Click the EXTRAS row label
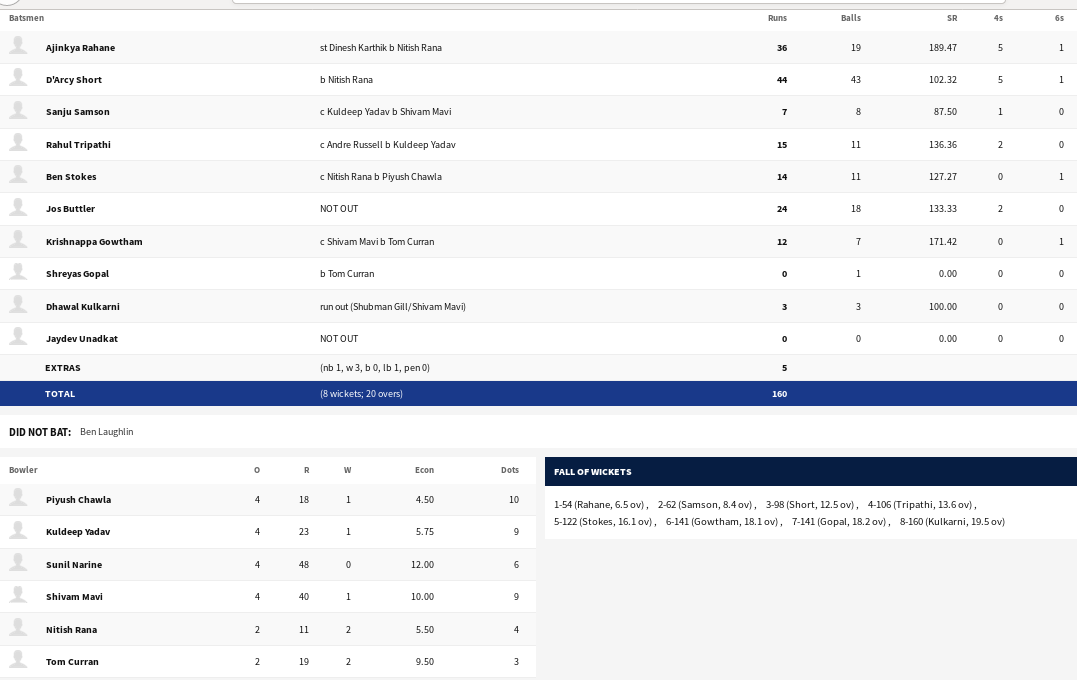 [63, 368]
